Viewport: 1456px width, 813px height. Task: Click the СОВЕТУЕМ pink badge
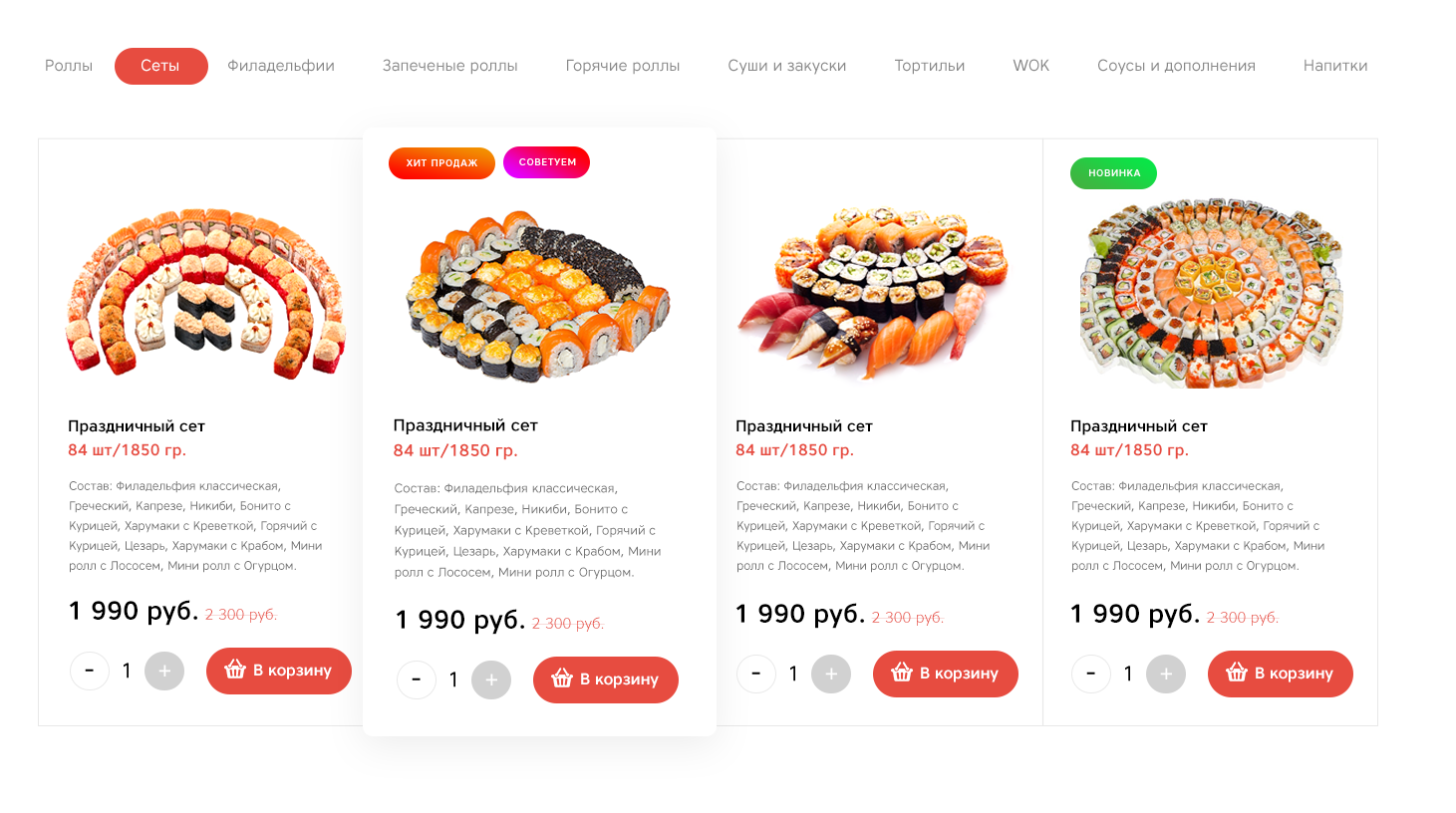(547, 162)
